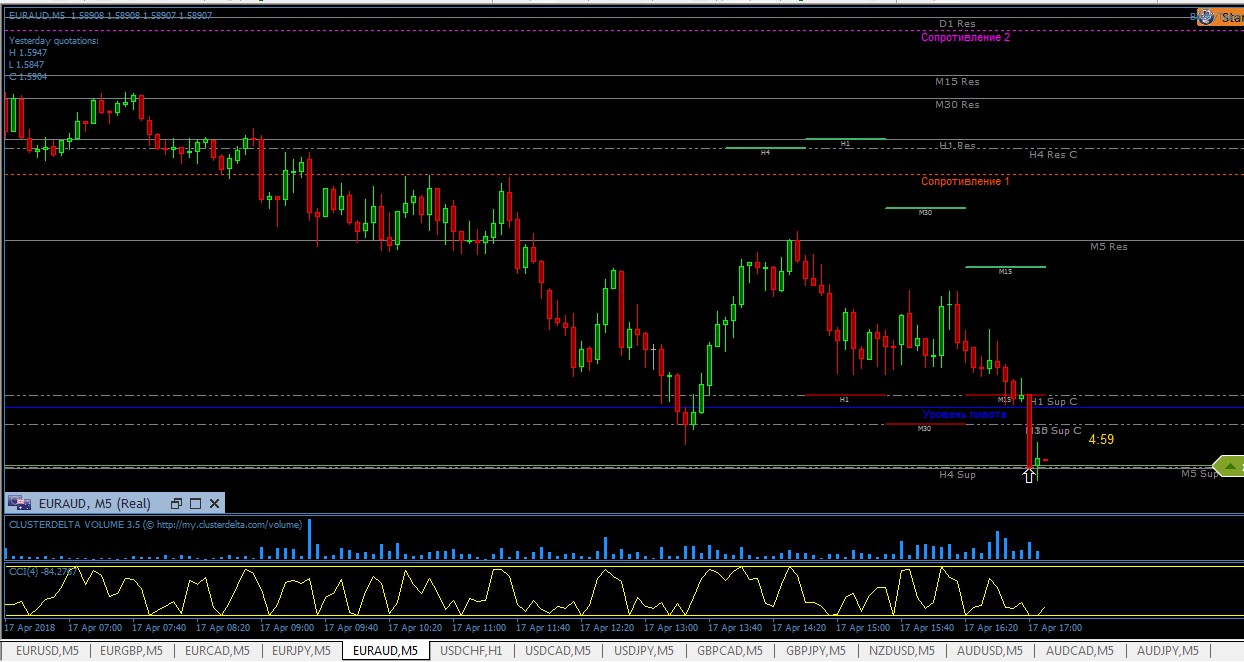Screen dimensions: 1244x662
Task: Switch to the NZDUSD,M5 chart tab
Action: (x=902, y=651)
